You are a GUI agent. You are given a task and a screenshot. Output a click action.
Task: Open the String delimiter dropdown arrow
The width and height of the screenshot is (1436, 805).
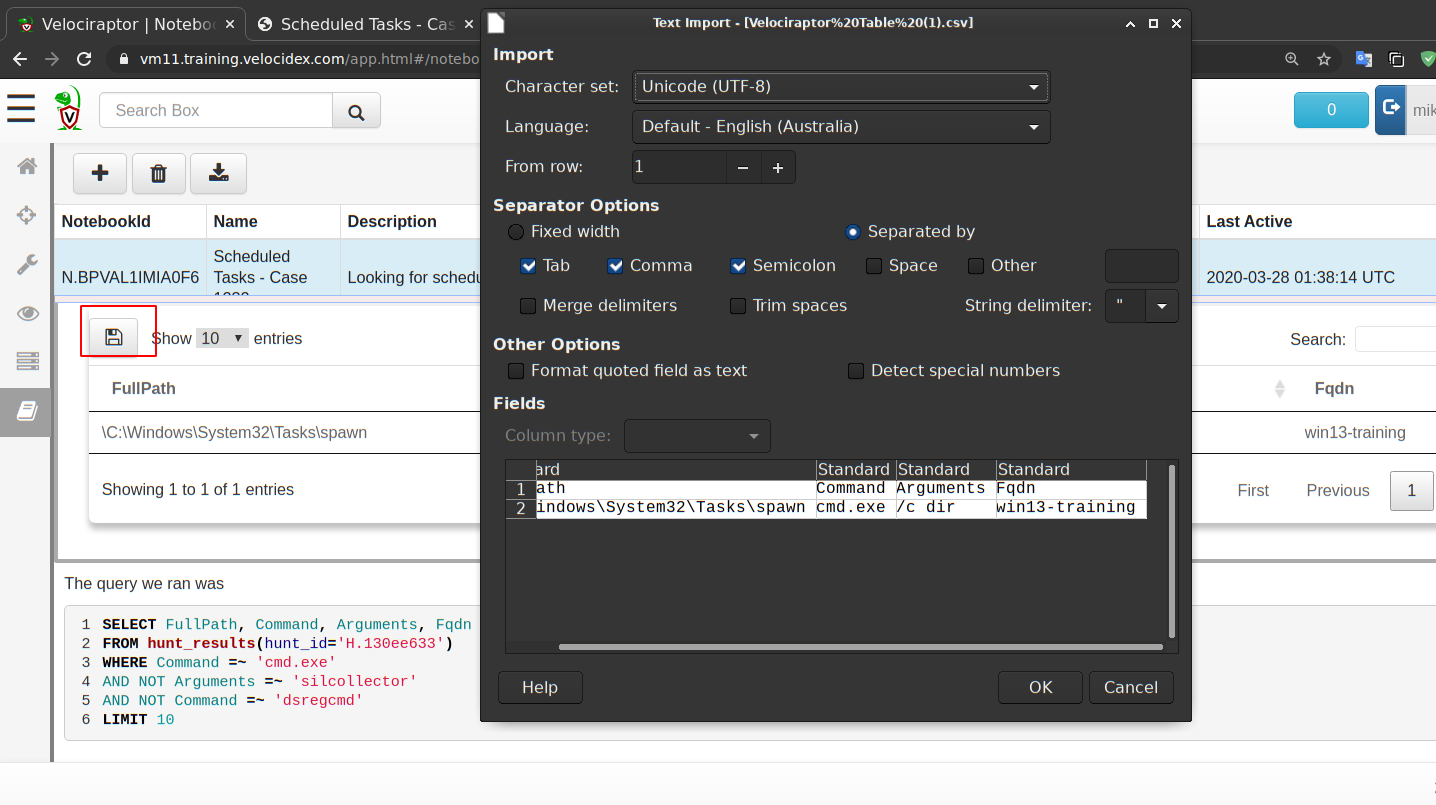(1162, 306)
